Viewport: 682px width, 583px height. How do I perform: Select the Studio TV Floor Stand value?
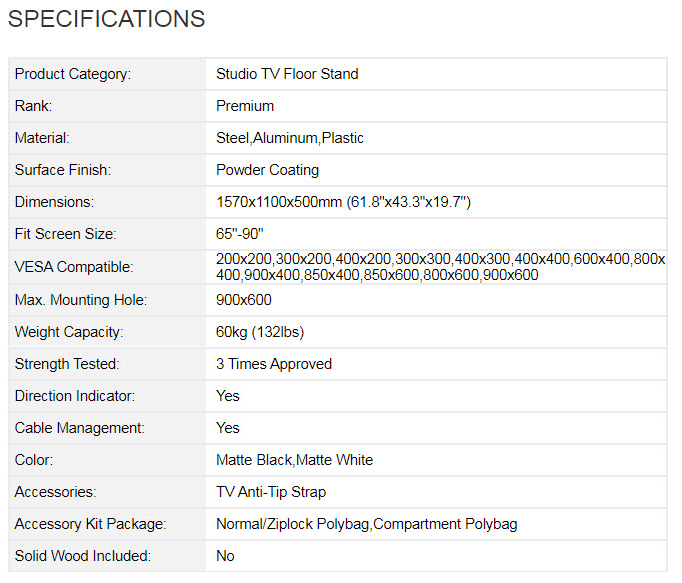pyautogui.click(x=287, y=74)
